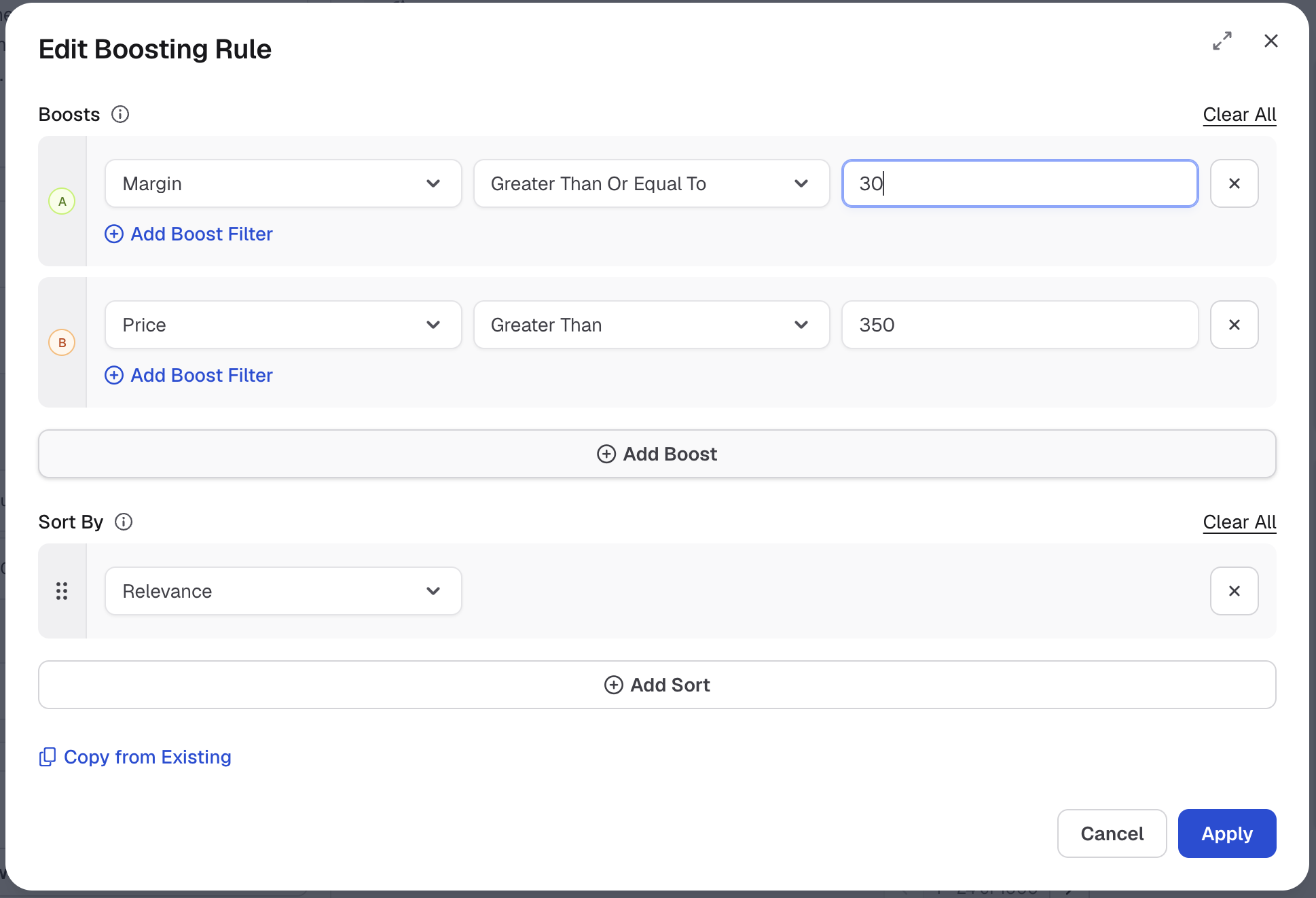Remove the Price boost filter
Viewport: 1316px width, 898px height.
coord(1235,325)
